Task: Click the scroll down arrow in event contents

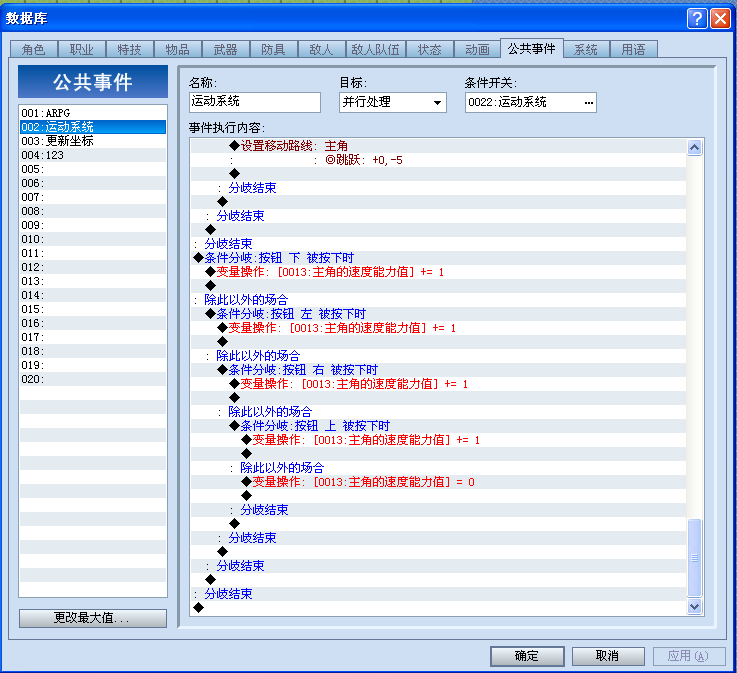Action: [694, 606]
